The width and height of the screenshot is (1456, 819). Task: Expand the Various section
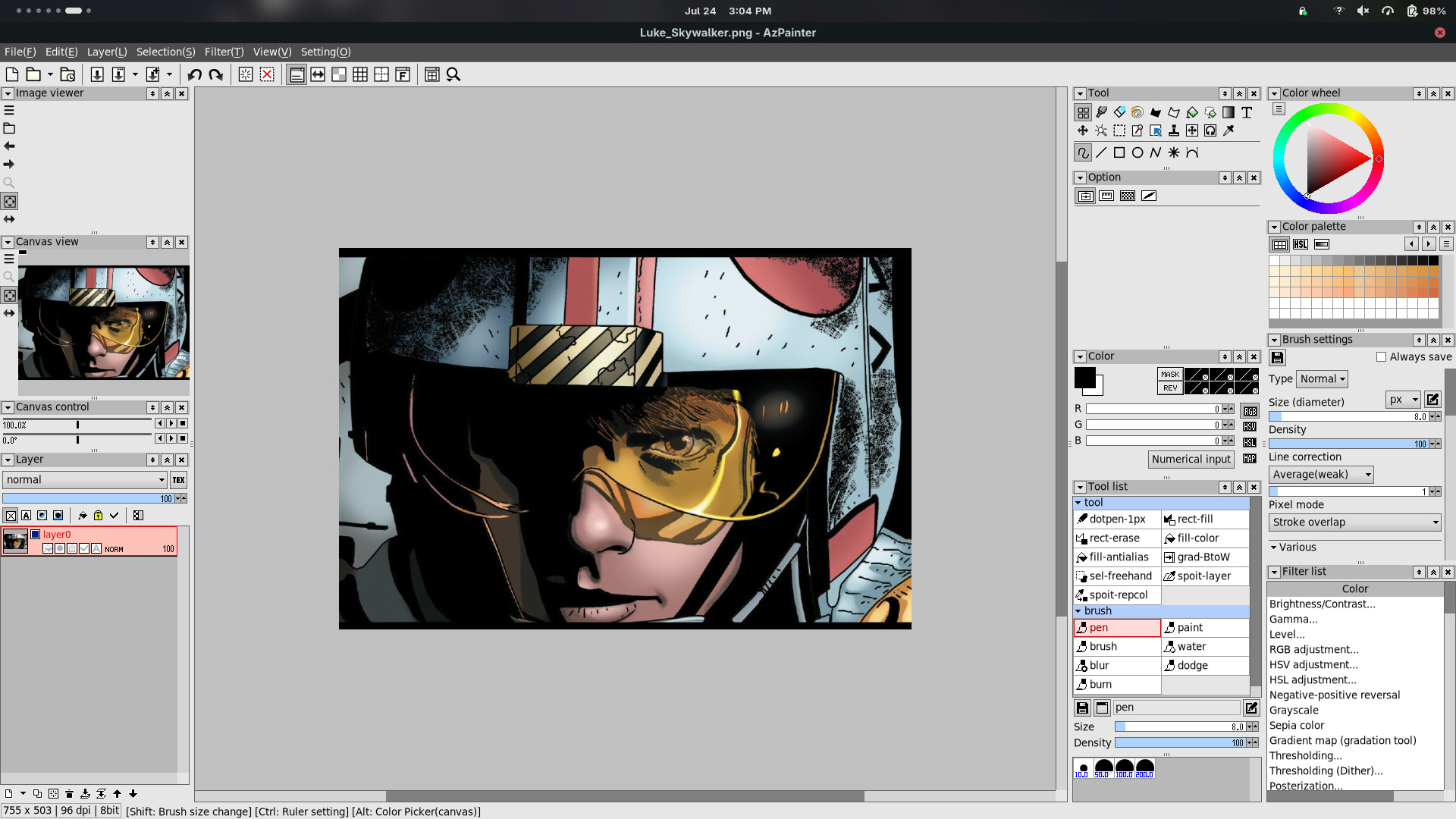tap(1293, 548)
